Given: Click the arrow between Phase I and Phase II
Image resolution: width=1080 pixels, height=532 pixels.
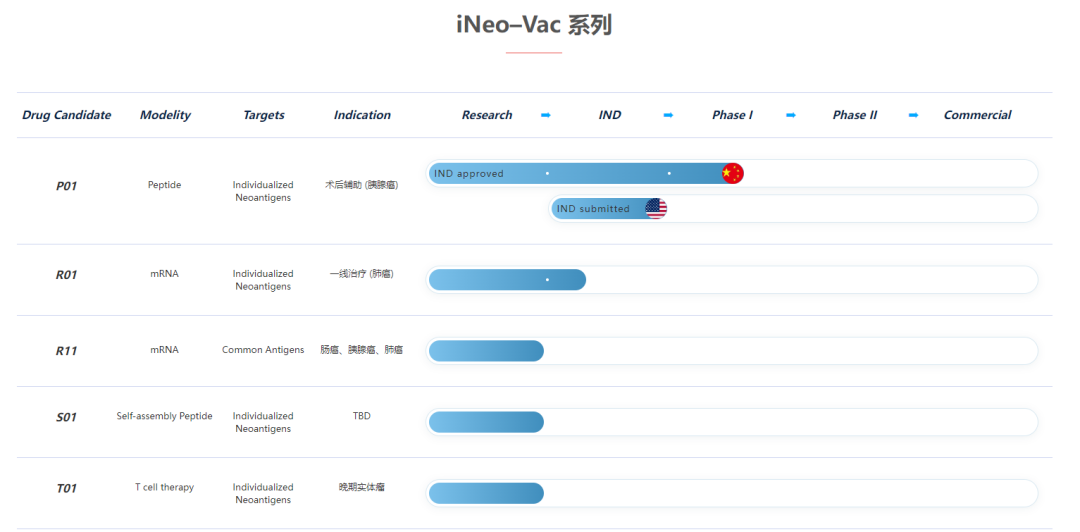Looking at the screenshot, I should pyautogui.click(x=791, y=115).
